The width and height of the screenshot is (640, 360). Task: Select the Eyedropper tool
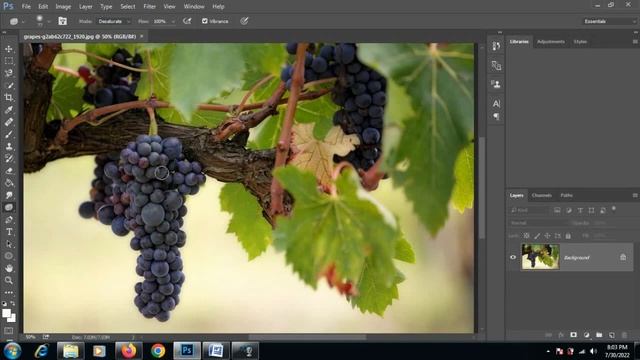[x=9, y=110]
